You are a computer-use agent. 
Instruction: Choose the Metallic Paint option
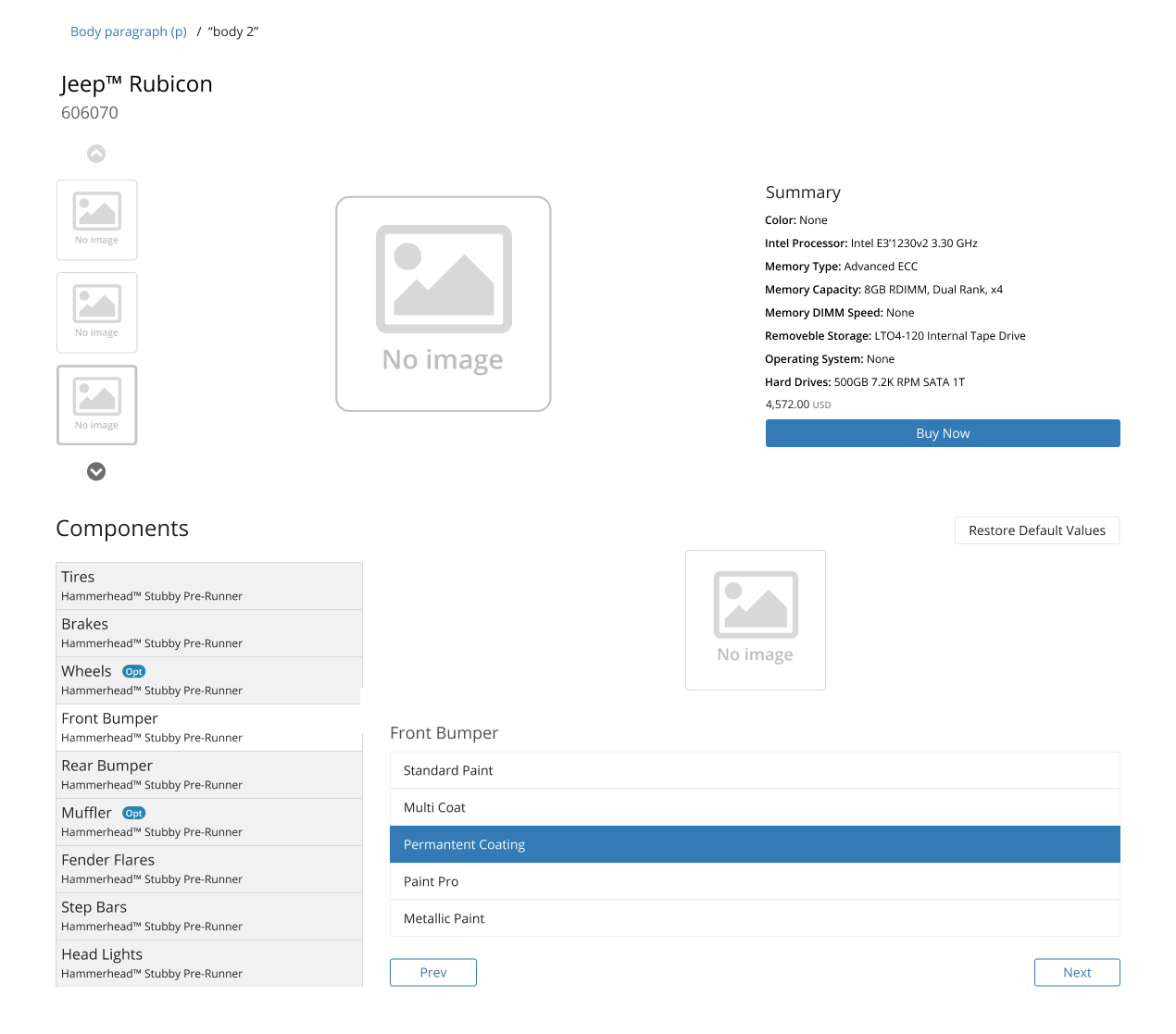[x=755, y=918]
